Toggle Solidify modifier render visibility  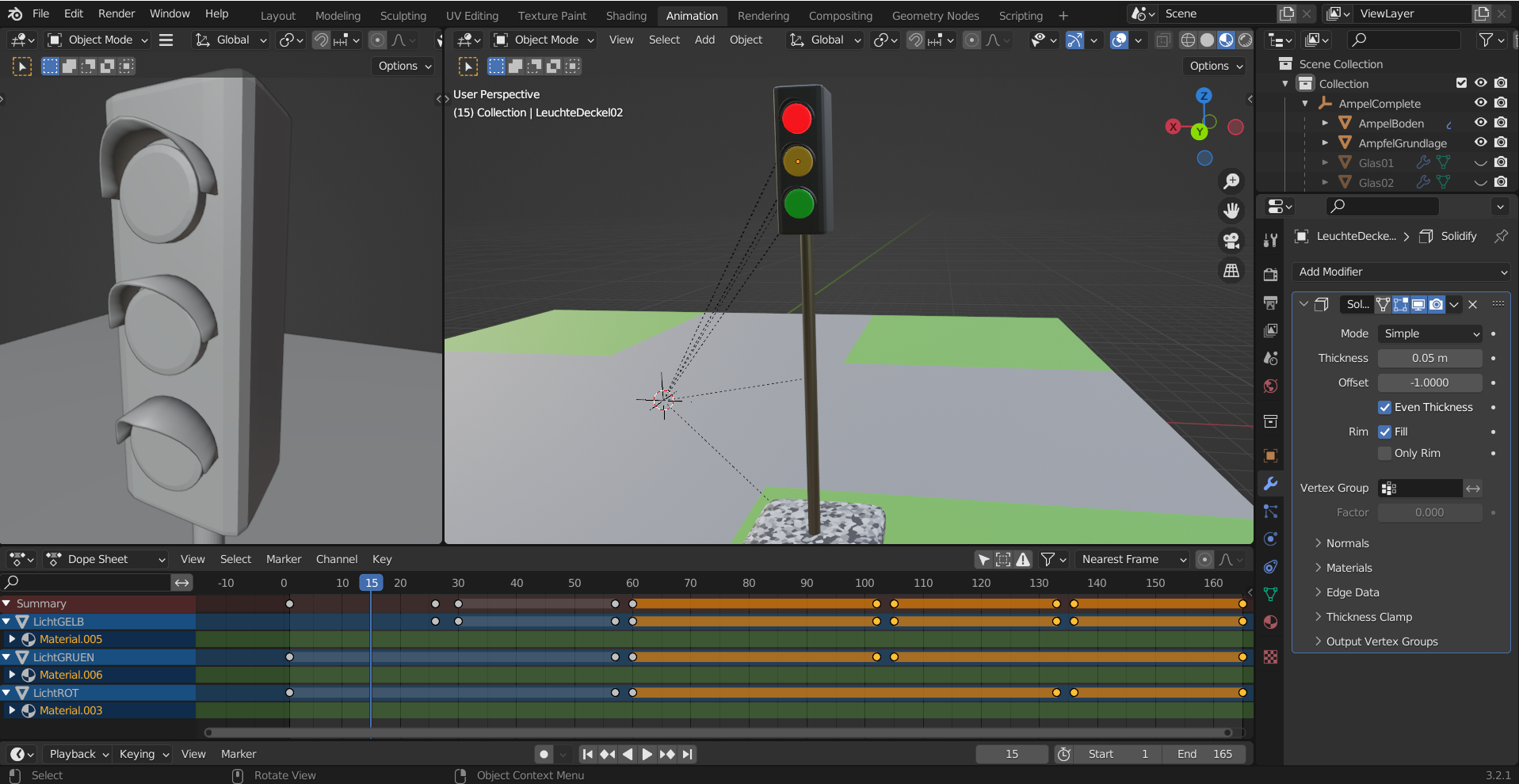click(x=1436, y=304)
